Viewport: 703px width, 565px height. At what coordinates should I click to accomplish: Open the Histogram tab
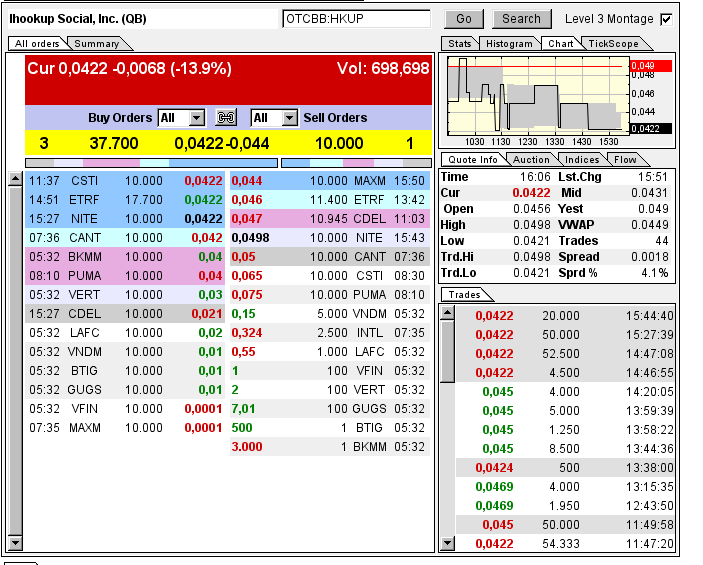pos(509,44)
